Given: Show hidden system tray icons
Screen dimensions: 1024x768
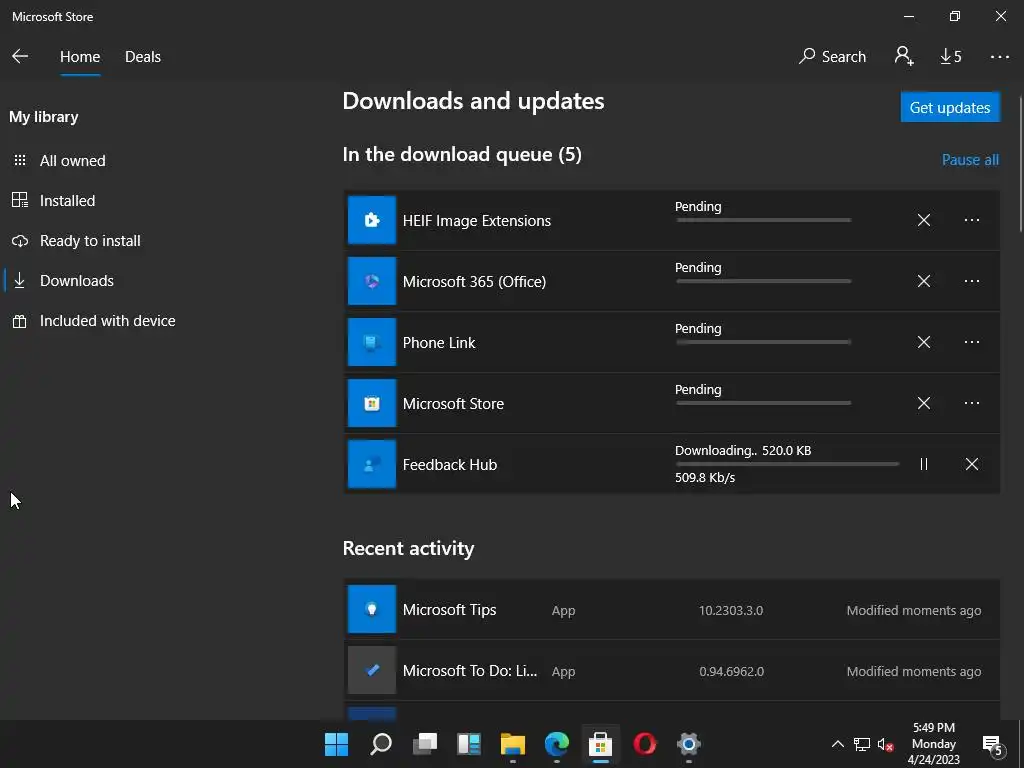Looking at the screenshot, I should [x=837, y=744].
